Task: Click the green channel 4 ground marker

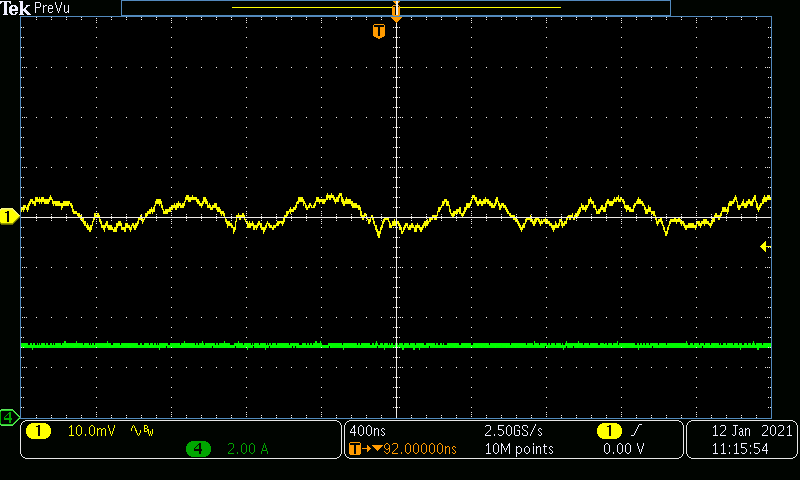Action: [8, 416]
